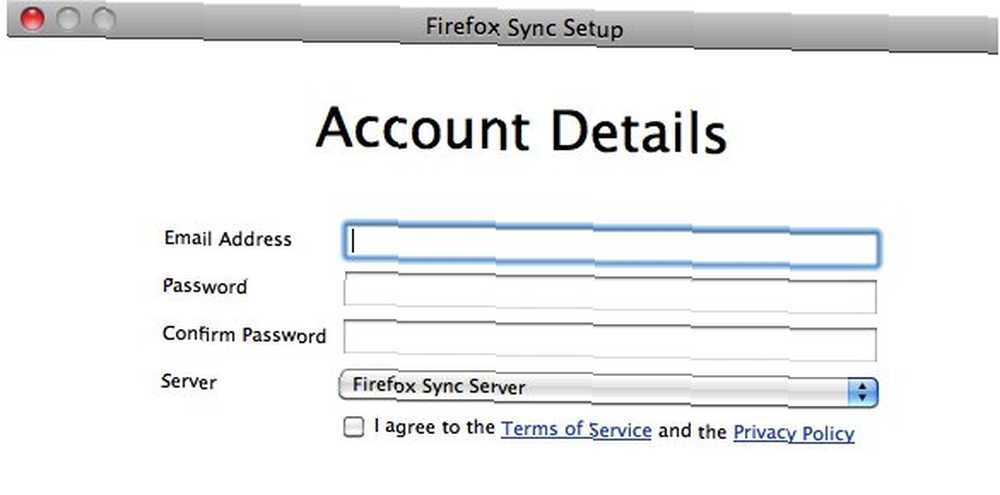This screenshot has height=495, width=1000.
Task: Click the Server label
Action: pyautogui.click(x=189, y=381)
